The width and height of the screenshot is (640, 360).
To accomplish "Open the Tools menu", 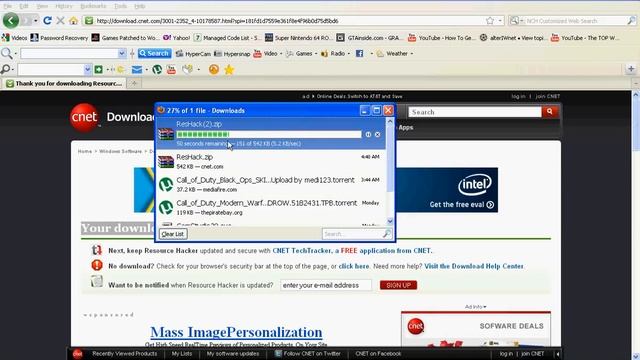I will click(120, 6).
